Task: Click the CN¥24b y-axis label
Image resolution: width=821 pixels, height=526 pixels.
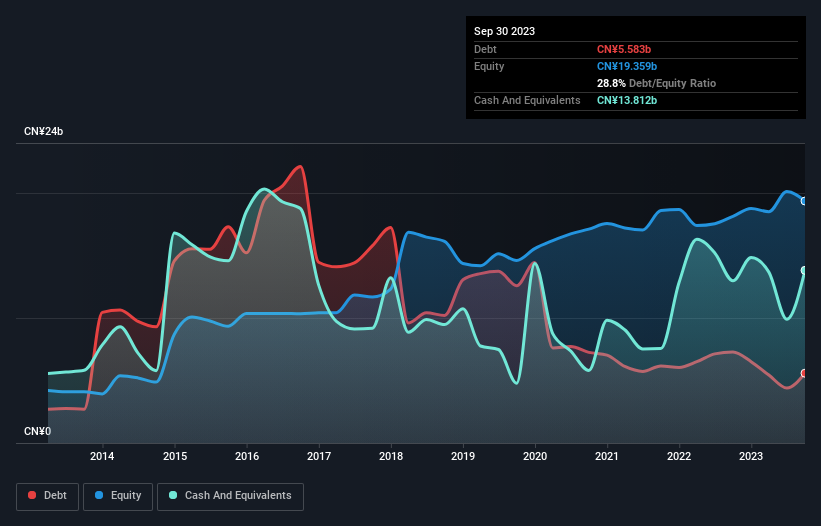Action: [x=43, y=131]
